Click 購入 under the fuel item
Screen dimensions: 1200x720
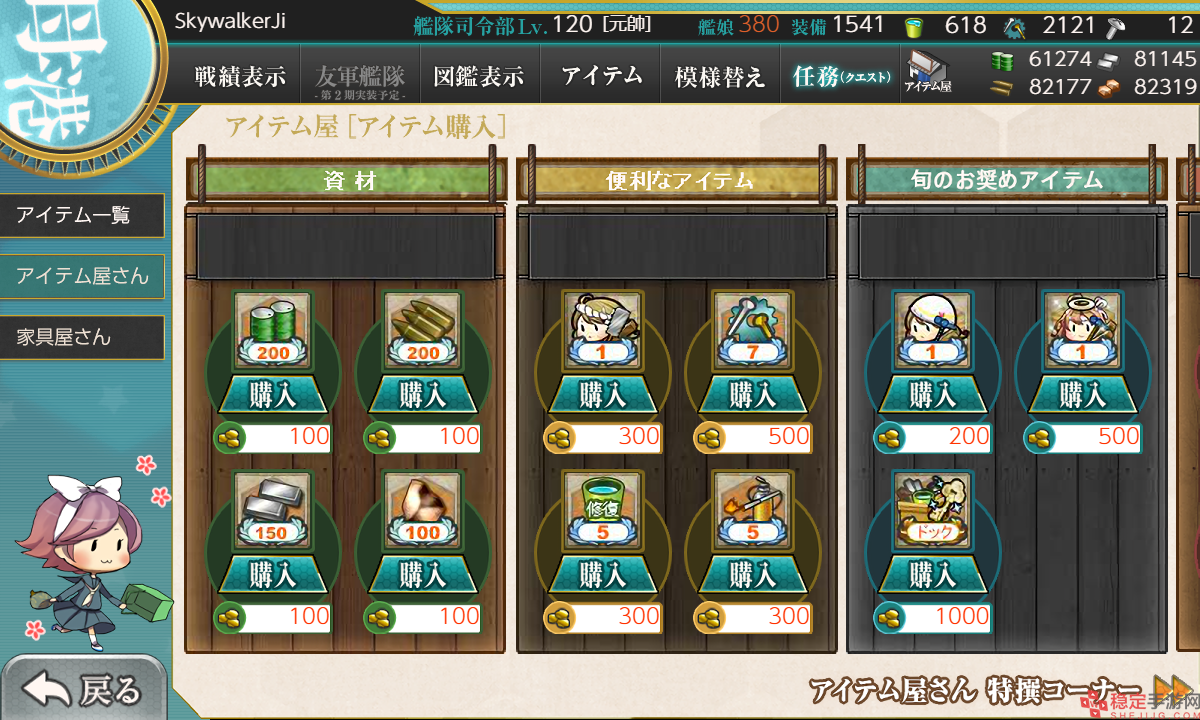272,395
